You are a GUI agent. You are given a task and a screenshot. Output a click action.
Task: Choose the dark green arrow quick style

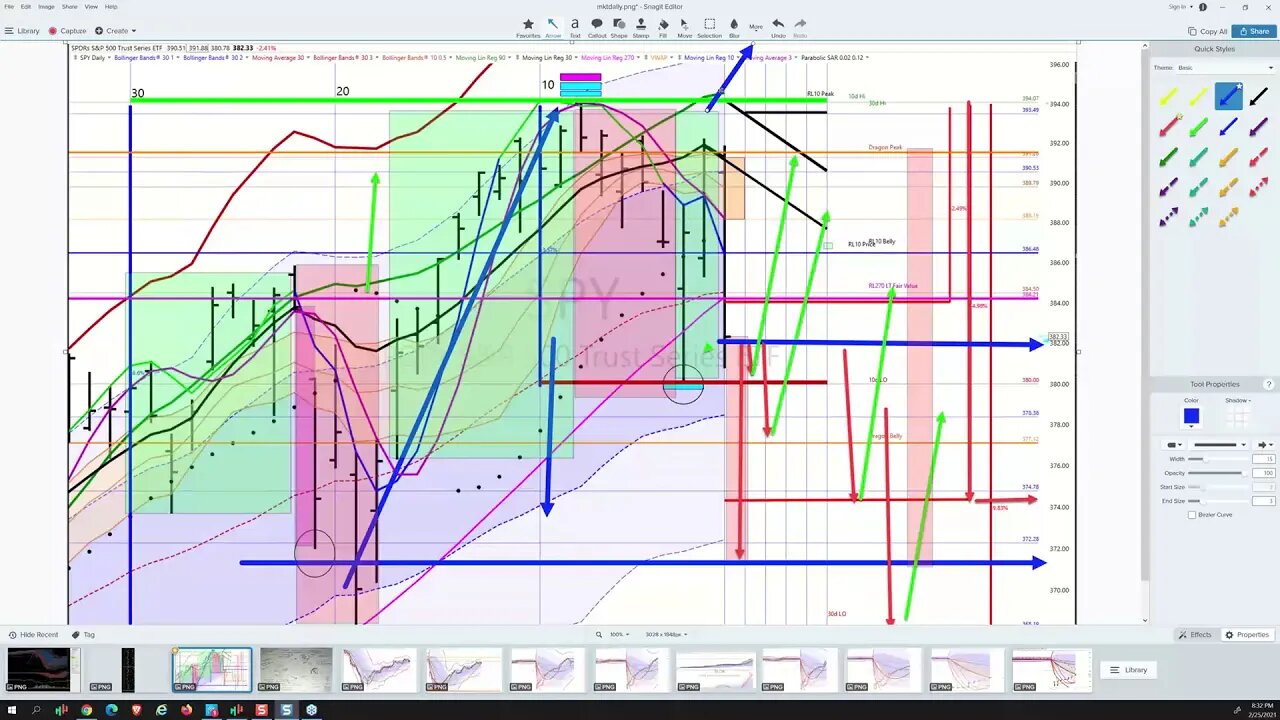pos(1168,156)
